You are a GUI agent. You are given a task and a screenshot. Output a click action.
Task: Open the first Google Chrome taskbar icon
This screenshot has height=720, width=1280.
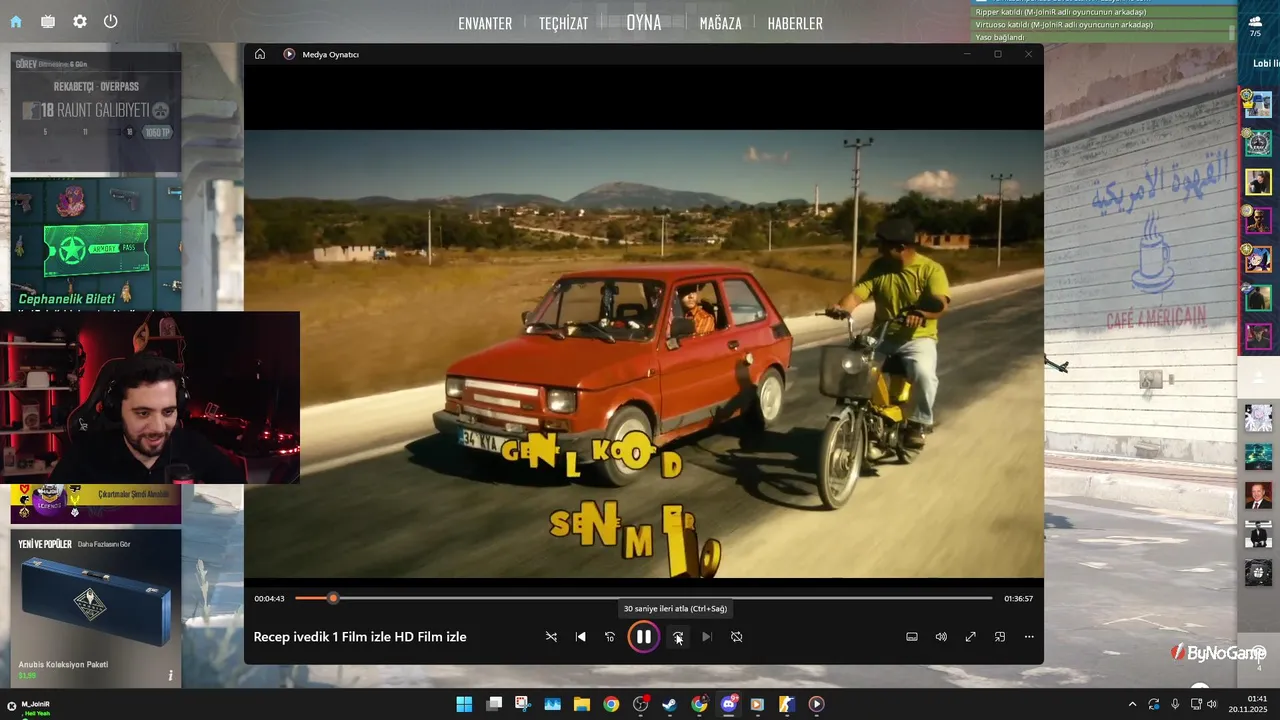tap(611, 704)
